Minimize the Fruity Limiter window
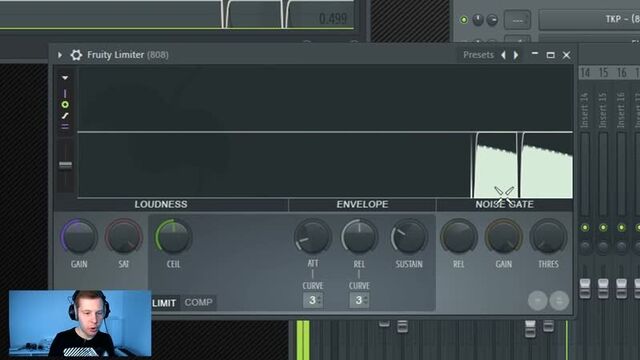The image size is (640, 360). tap(535, 54)
